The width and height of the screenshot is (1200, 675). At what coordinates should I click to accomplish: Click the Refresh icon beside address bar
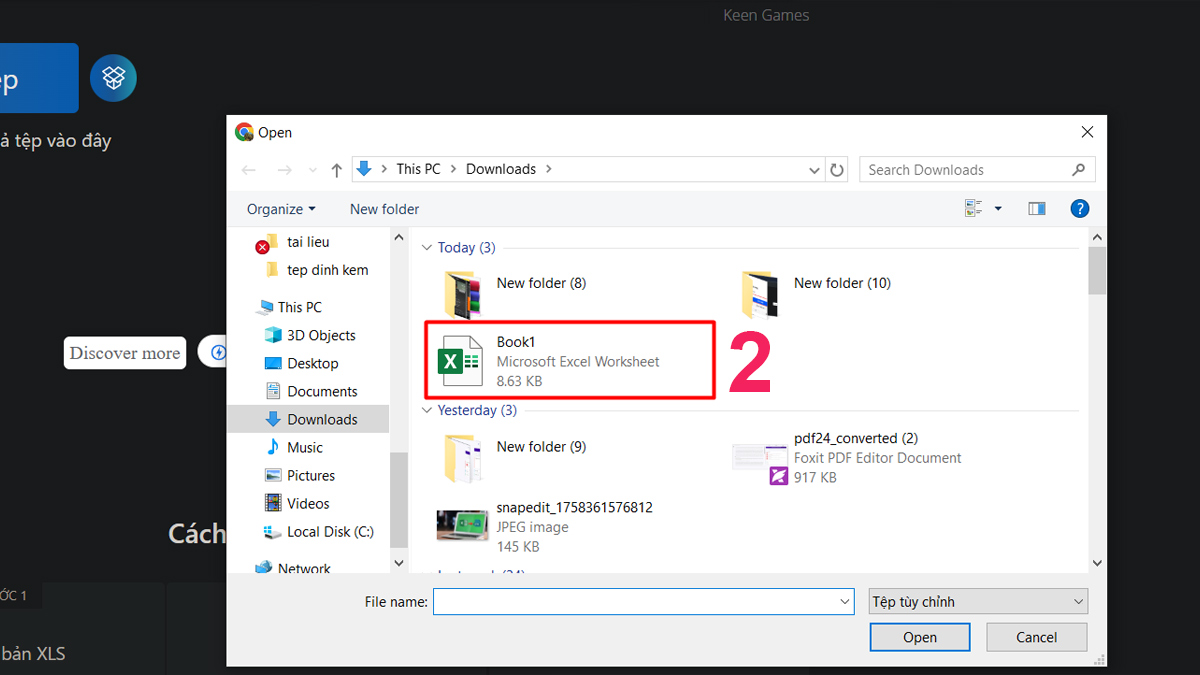click(x=838, y=170)
